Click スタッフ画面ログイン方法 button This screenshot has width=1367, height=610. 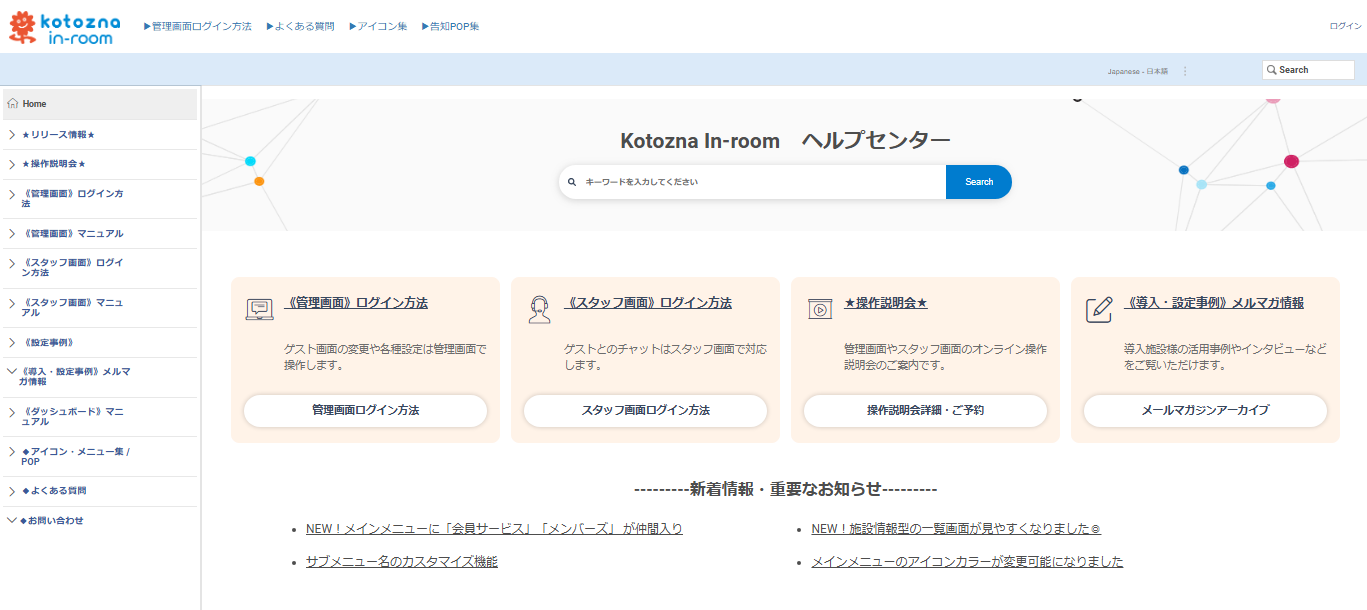click(645, 410)
